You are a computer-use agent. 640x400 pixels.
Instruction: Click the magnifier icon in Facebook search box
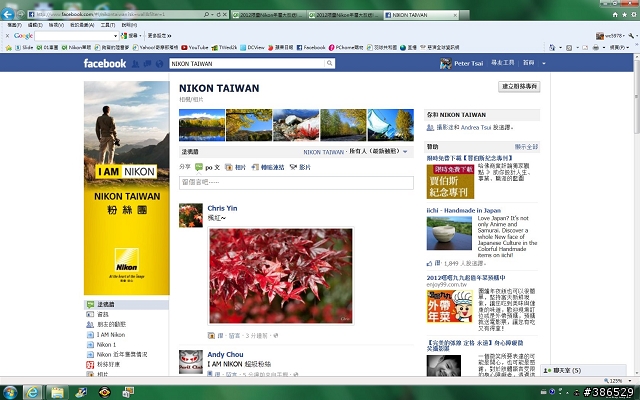pyautogui.click(x=329, y=63)
